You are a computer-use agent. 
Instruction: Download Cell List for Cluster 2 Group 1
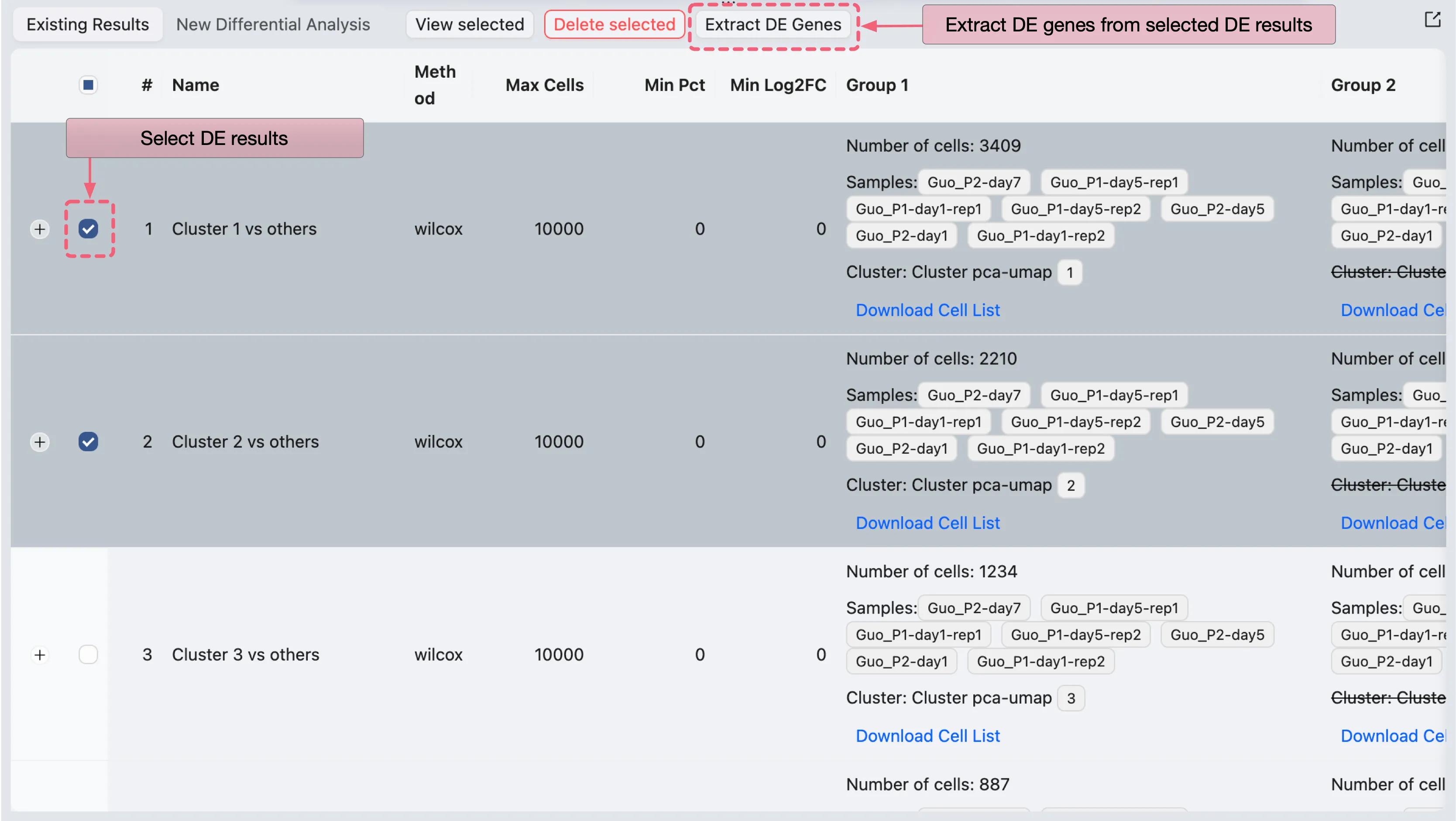[927, 523]
